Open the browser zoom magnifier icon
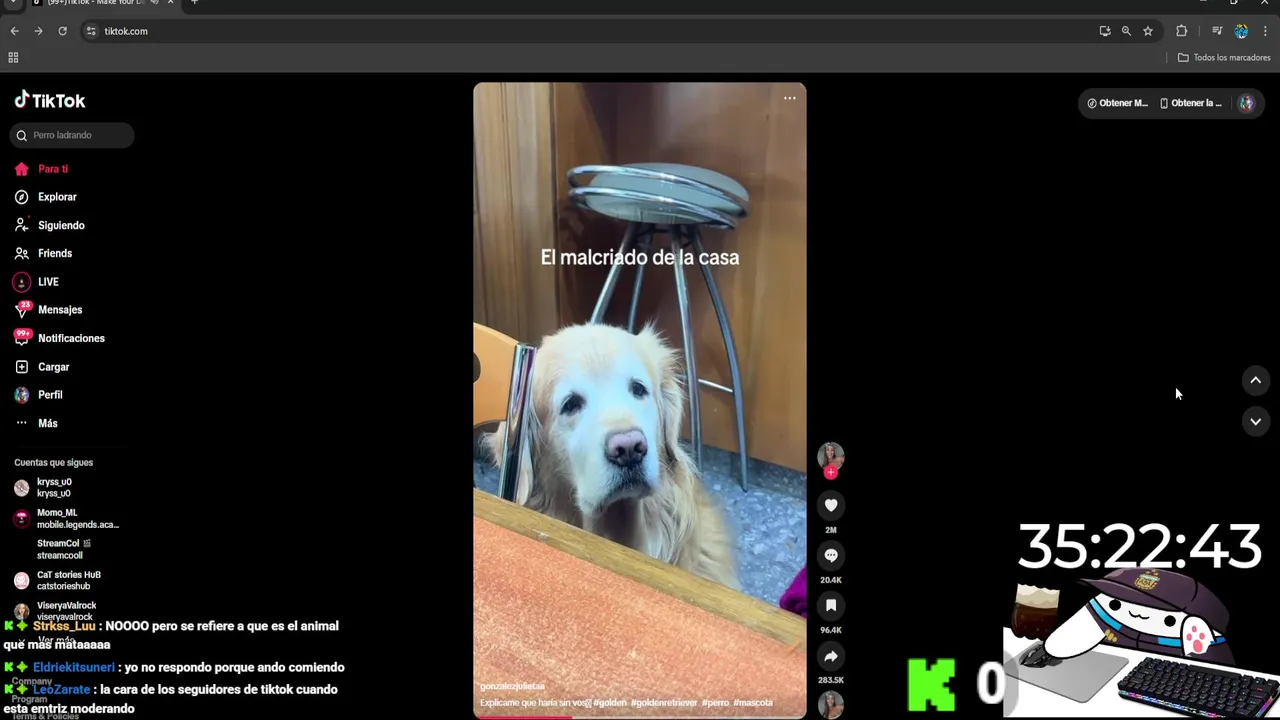1280x720 pixels. 1126,31
